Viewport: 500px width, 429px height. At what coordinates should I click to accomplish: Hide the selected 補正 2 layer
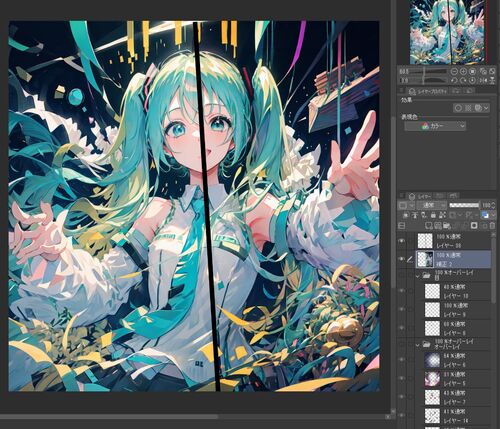tap(402, 259)
